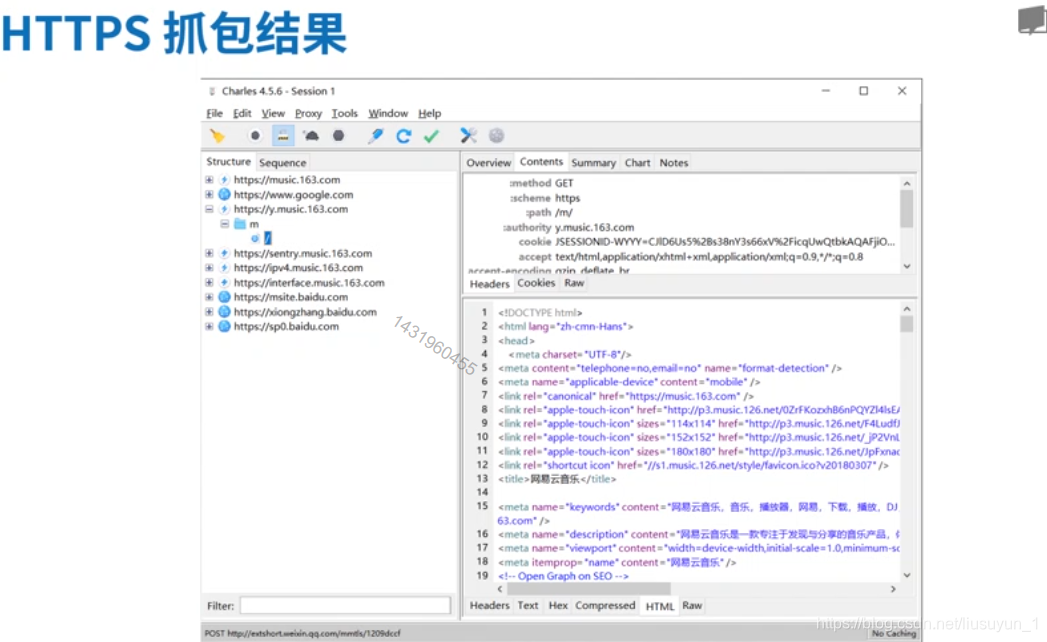
Task: Open the Tools menu
Action: point(345,114)
